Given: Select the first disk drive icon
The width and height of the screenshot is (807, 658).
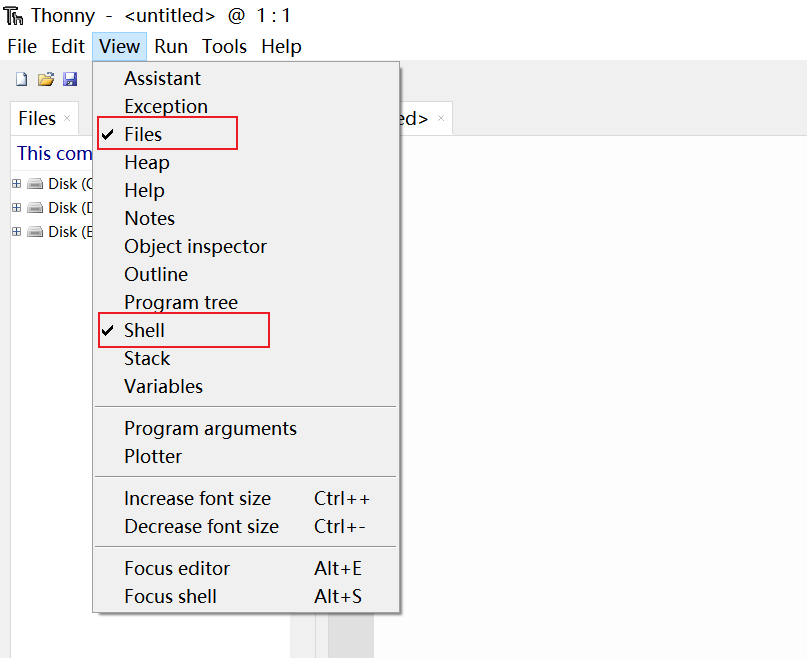Looking at the screenshot, I should (x=36, y=184).
